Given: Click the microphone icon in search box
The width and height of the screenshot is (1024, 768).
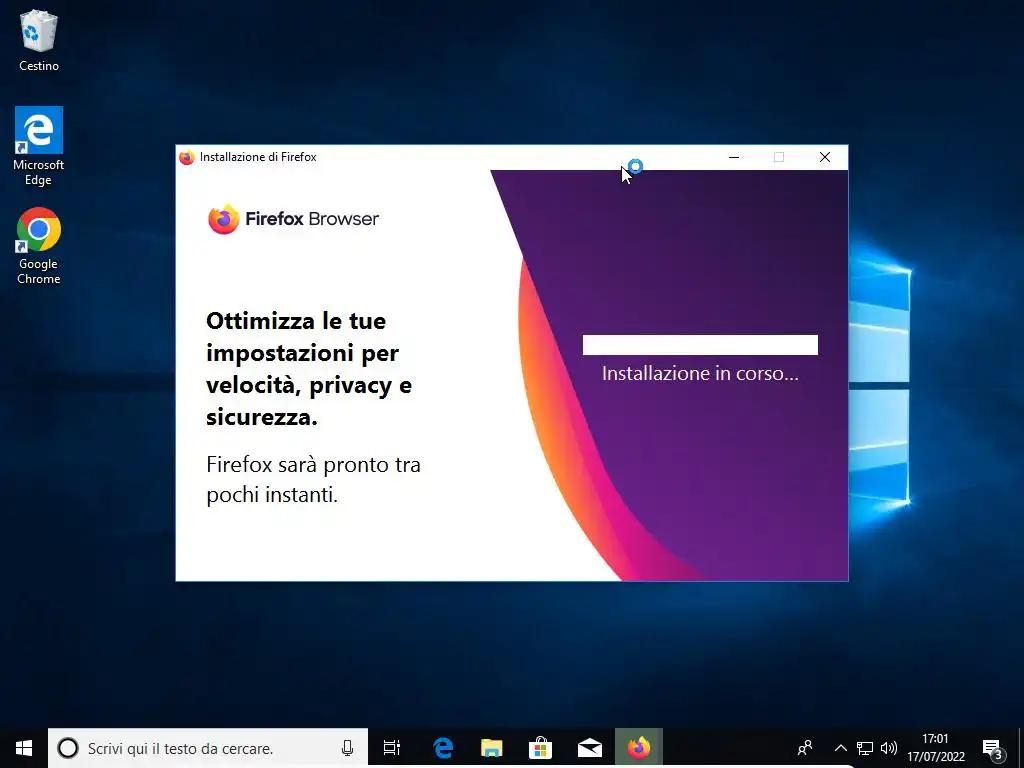Looking at the screenshot, I should tap(347, 748).
